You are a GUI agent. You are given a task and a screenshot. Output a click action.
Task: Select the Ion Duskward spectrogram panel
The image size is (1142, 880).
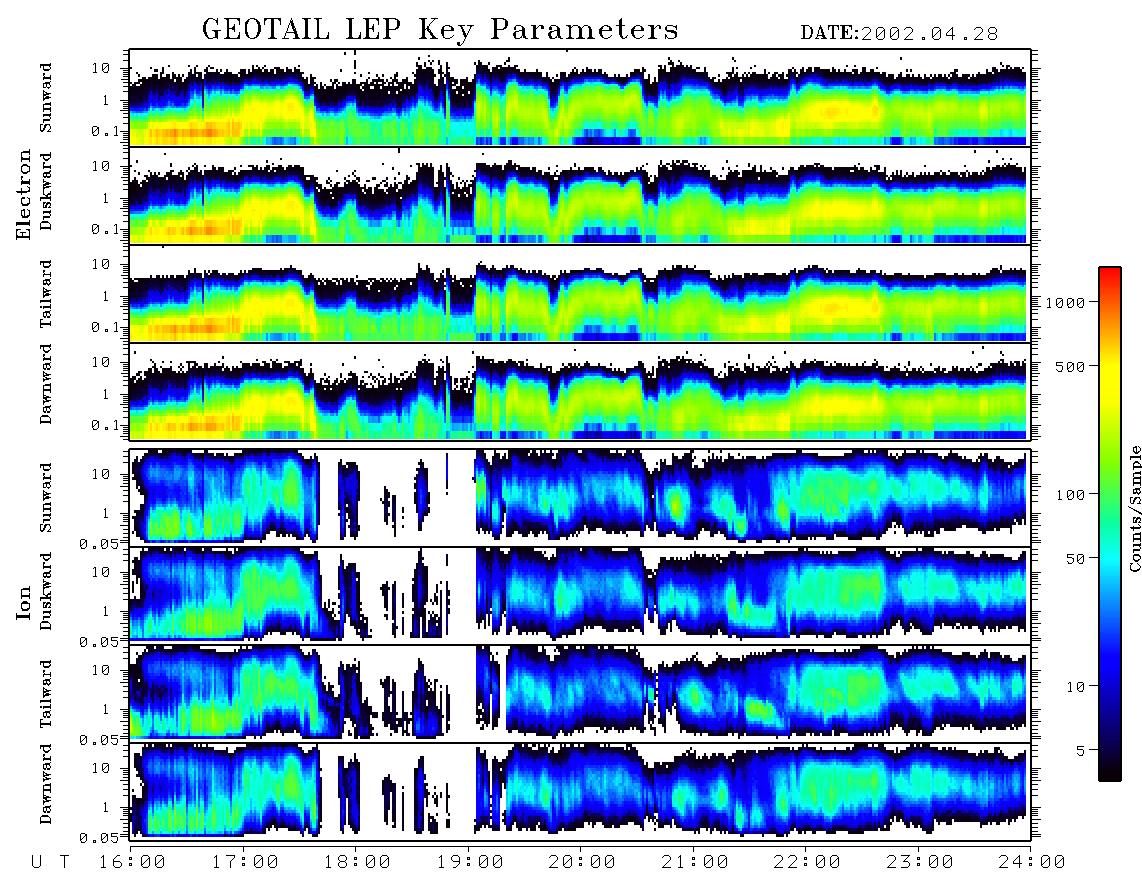coord(580,595)
